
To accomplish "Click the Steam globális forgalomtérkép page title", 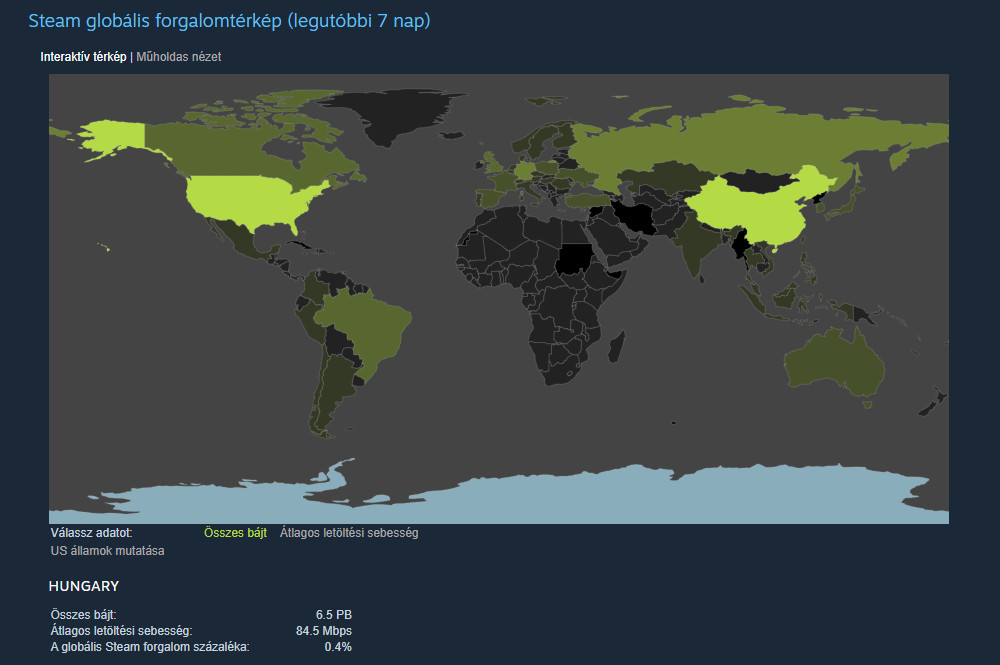I will 229,21.
